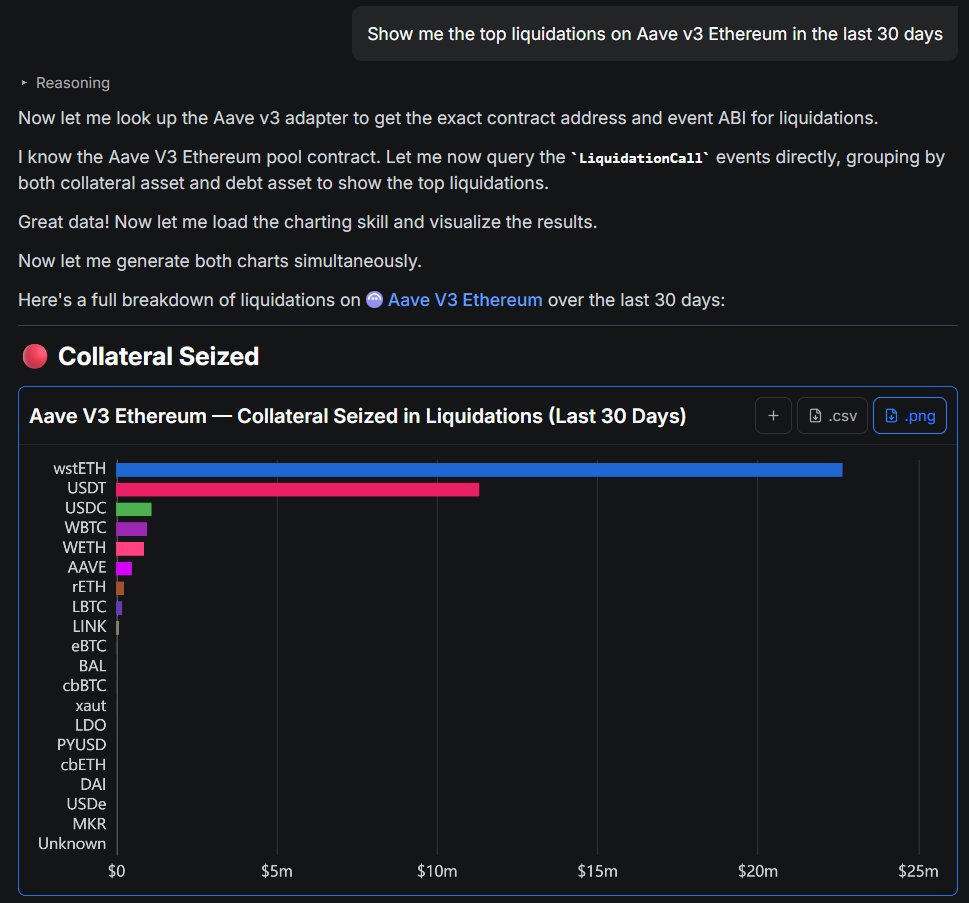Viewport: 969px width, 903px height.
Task: Click the $25m axis tick label
Action: pos(918,871)
